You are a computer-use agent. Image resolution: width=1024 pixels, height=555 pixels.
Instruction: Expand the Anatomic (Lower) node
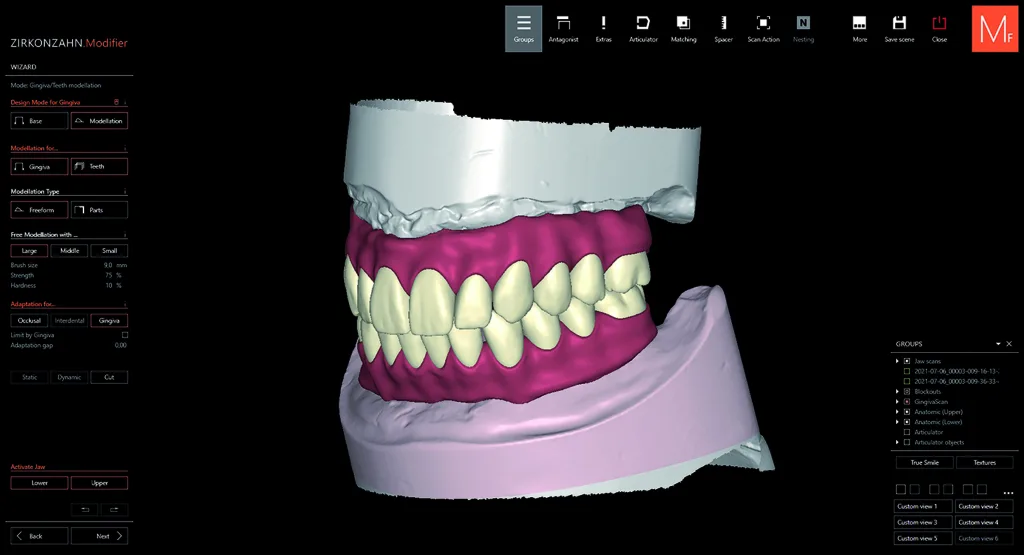897,422
